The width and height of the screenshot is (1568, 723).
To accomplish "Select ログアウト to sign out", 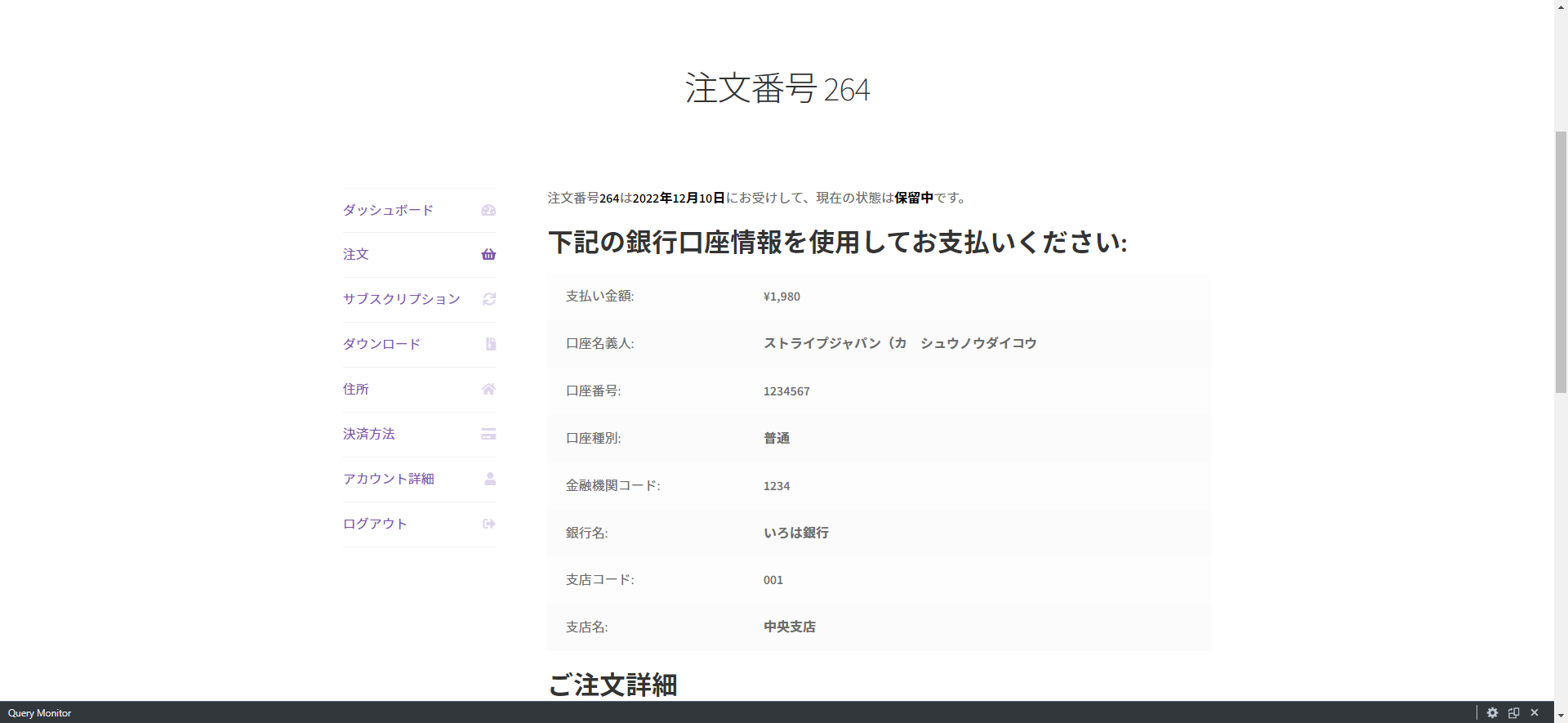I will pos(375,524).
